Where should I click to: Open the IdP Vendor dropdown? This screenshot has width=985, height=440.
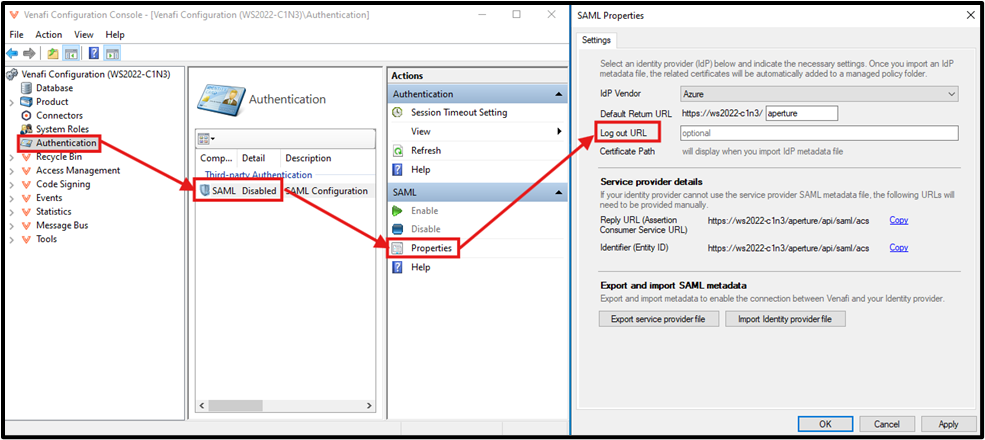coord(819,93)
